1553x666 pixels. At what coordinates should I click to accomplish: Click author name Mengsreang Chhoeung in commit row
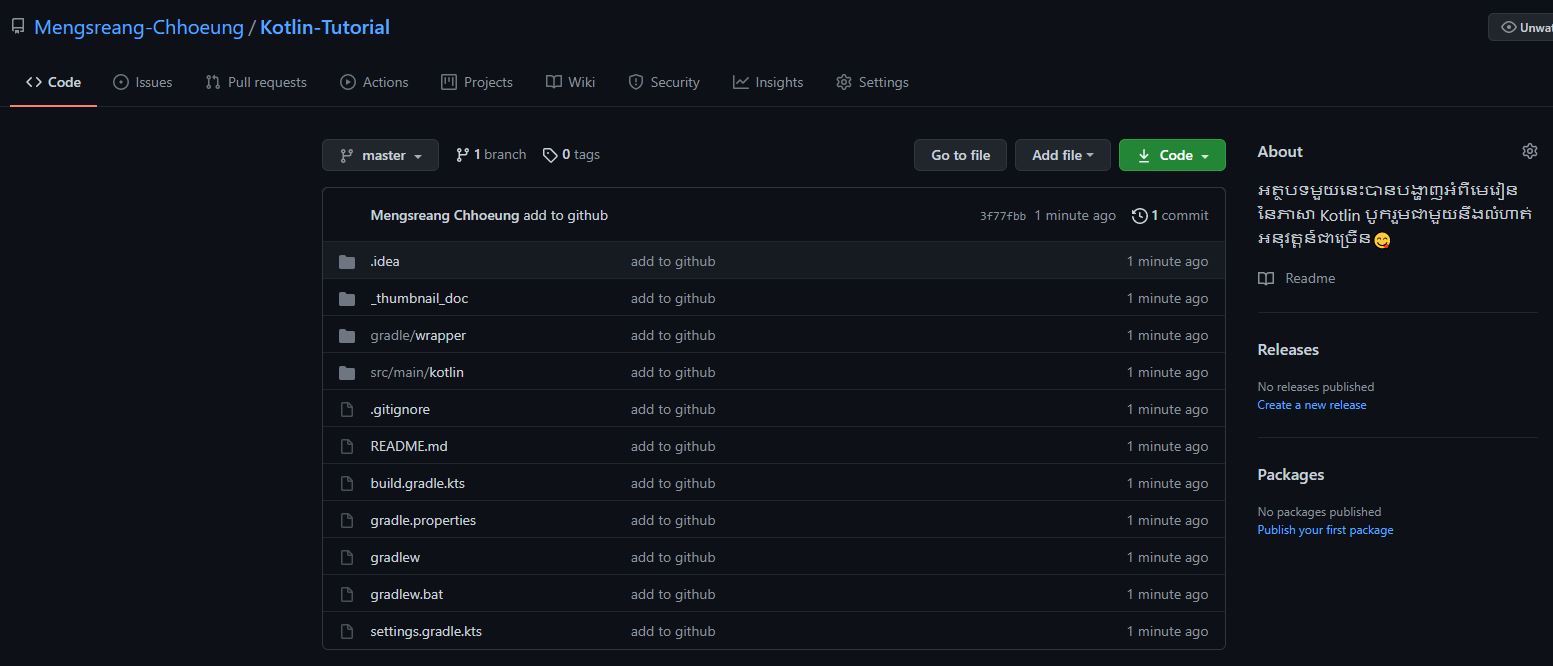pyautogui.click(x=445, y=215)
